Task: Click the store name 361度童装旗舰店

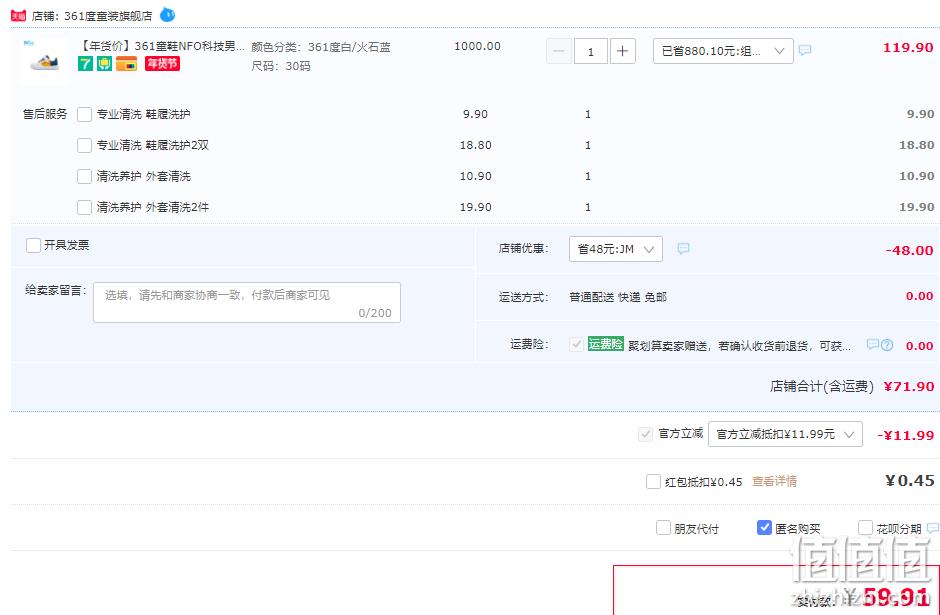Action: (x=108, y=16)
